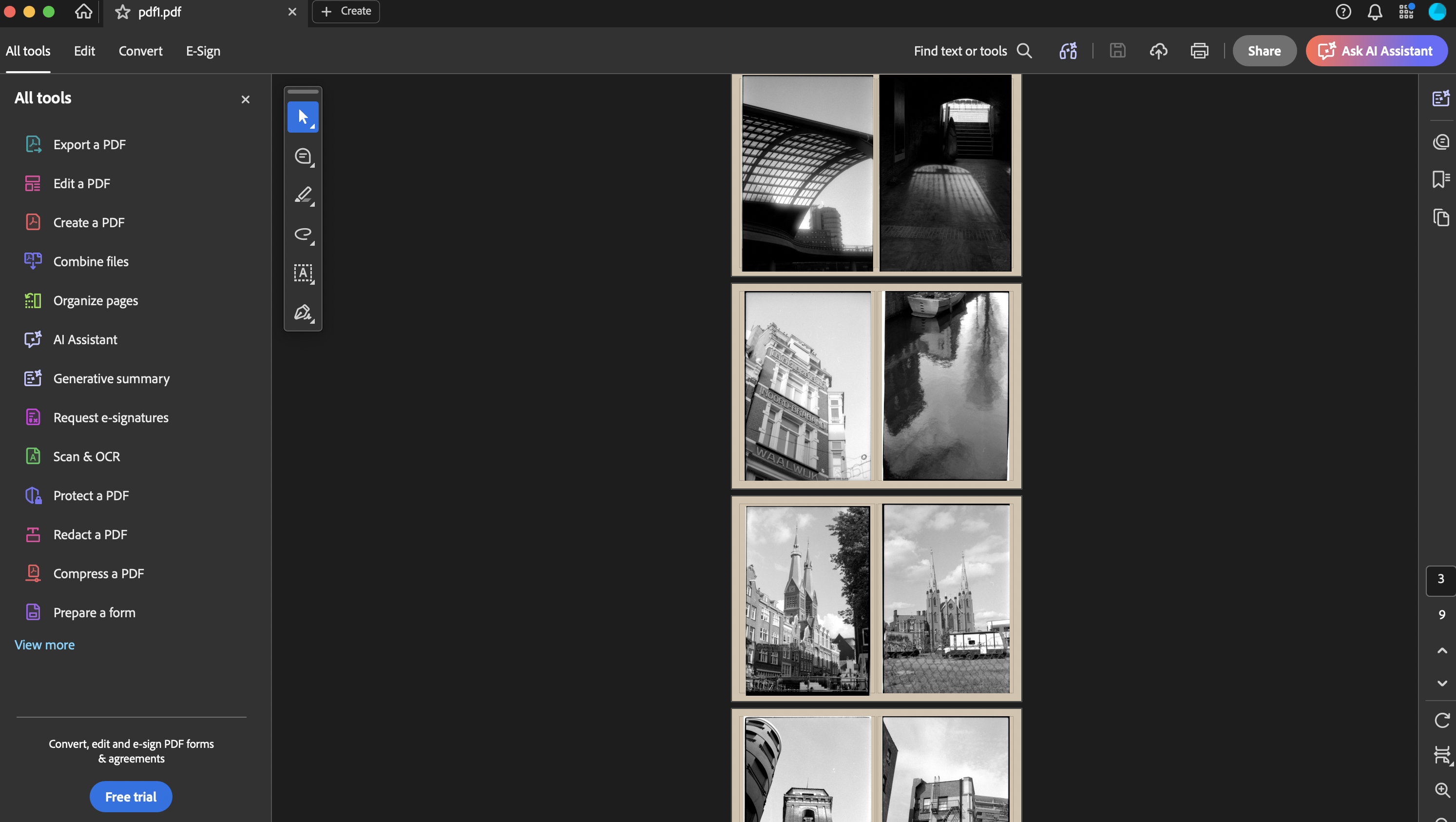Open the Help question mark icon
1456x822 pixels.
1343,11
